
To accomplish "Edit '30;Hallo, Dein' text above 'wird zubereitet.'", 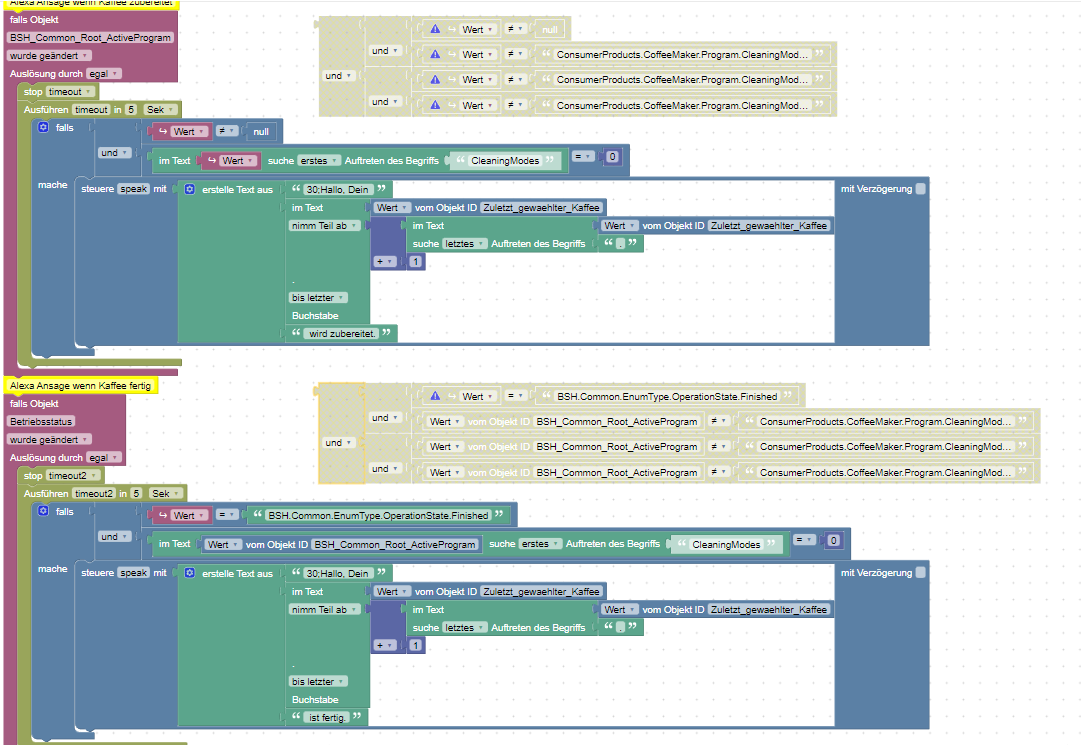I will point(337,190).
